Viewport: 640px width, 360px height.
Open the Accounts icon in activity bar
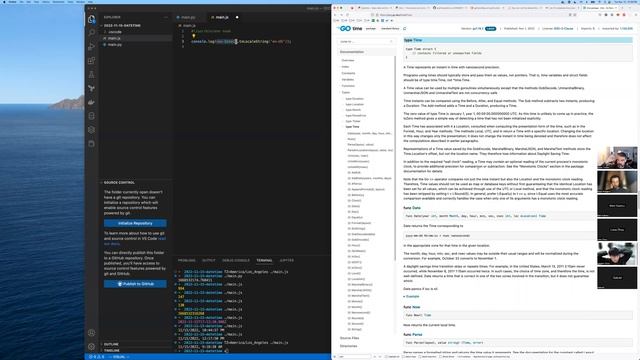[x=91, y=333]
